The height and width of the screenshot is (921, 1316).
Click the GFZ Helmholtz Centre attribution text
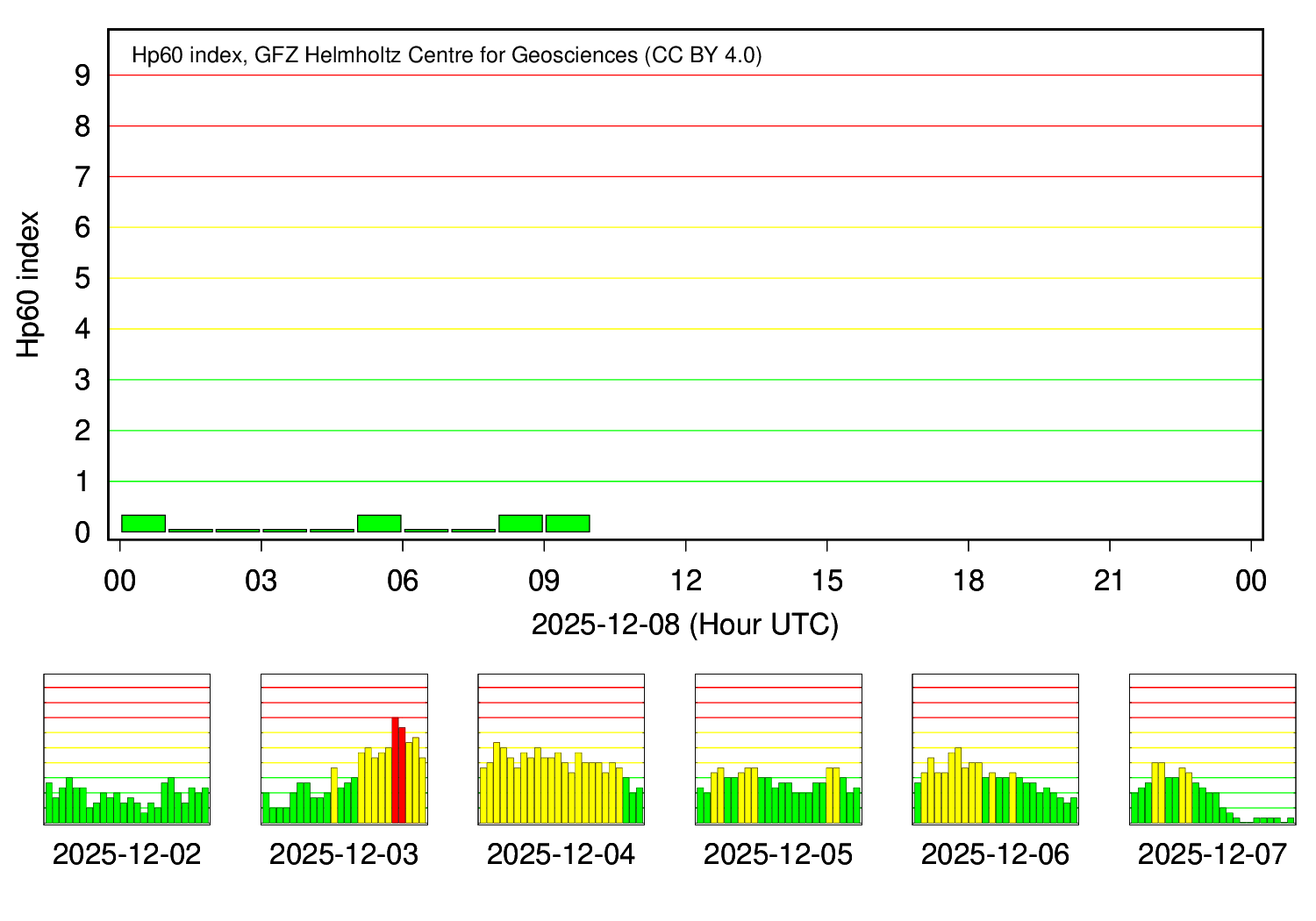pyautogui.click(x=447, y=55)
